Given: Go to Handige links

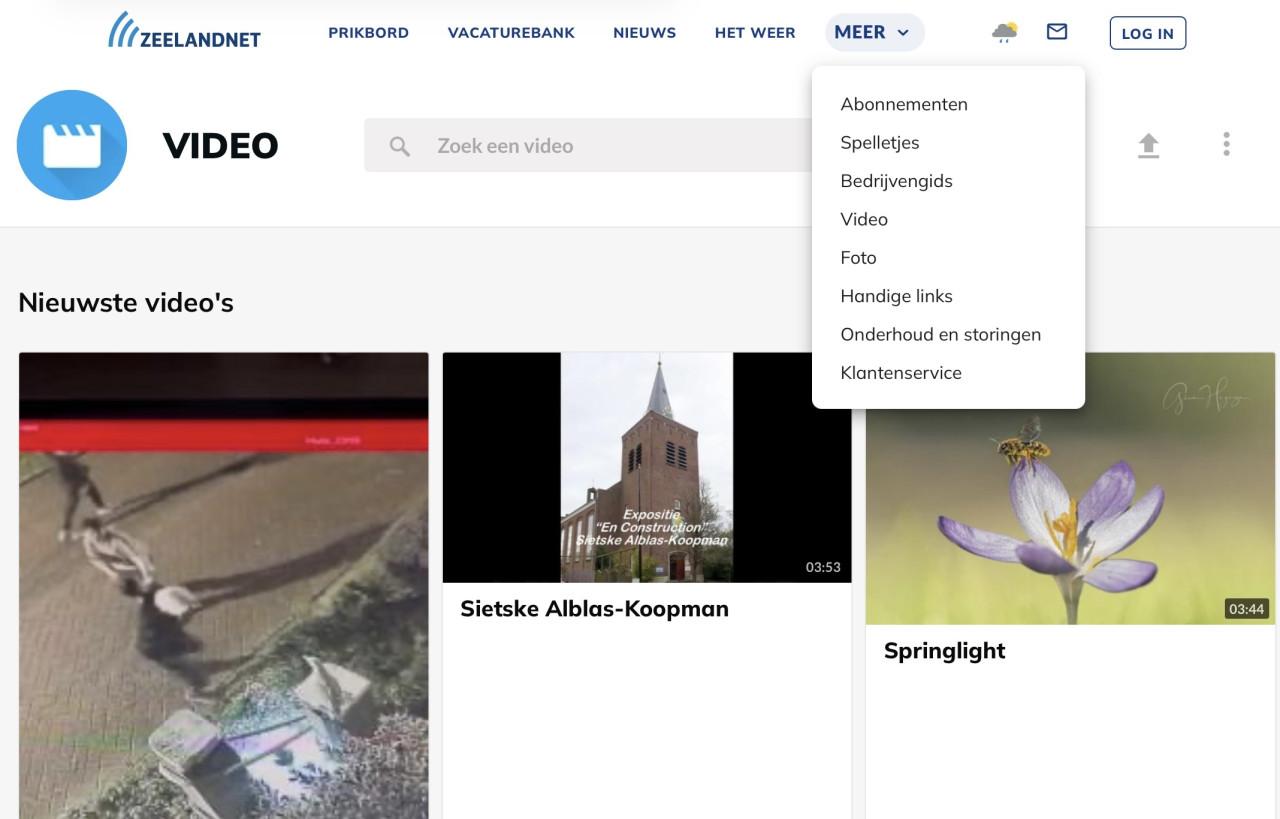Looking at the screenshot, I should point(896,296).
